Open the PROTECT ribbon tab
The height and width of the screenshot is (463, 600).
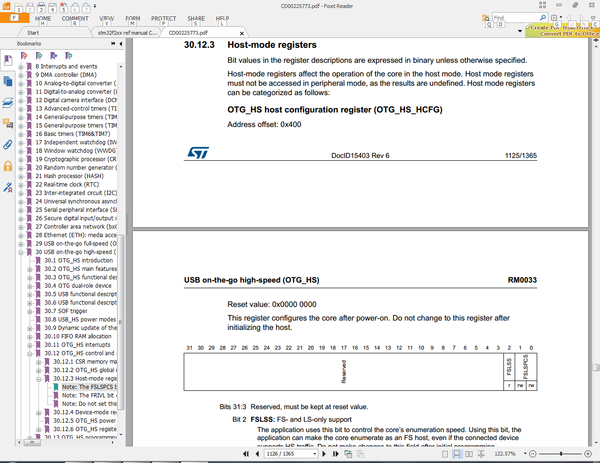[163, 18]
